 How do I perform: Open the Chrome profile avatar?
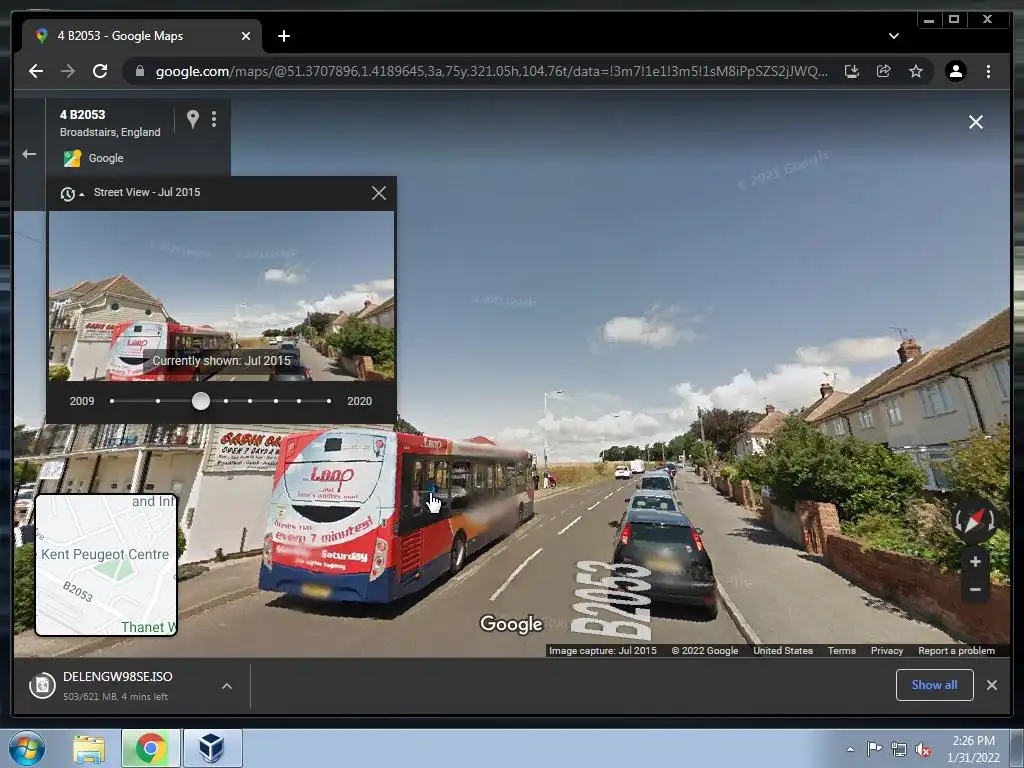955,71
